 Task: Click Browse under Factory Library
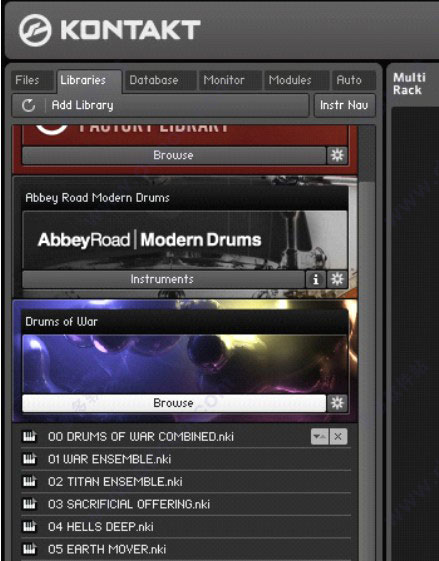[174, 155]
